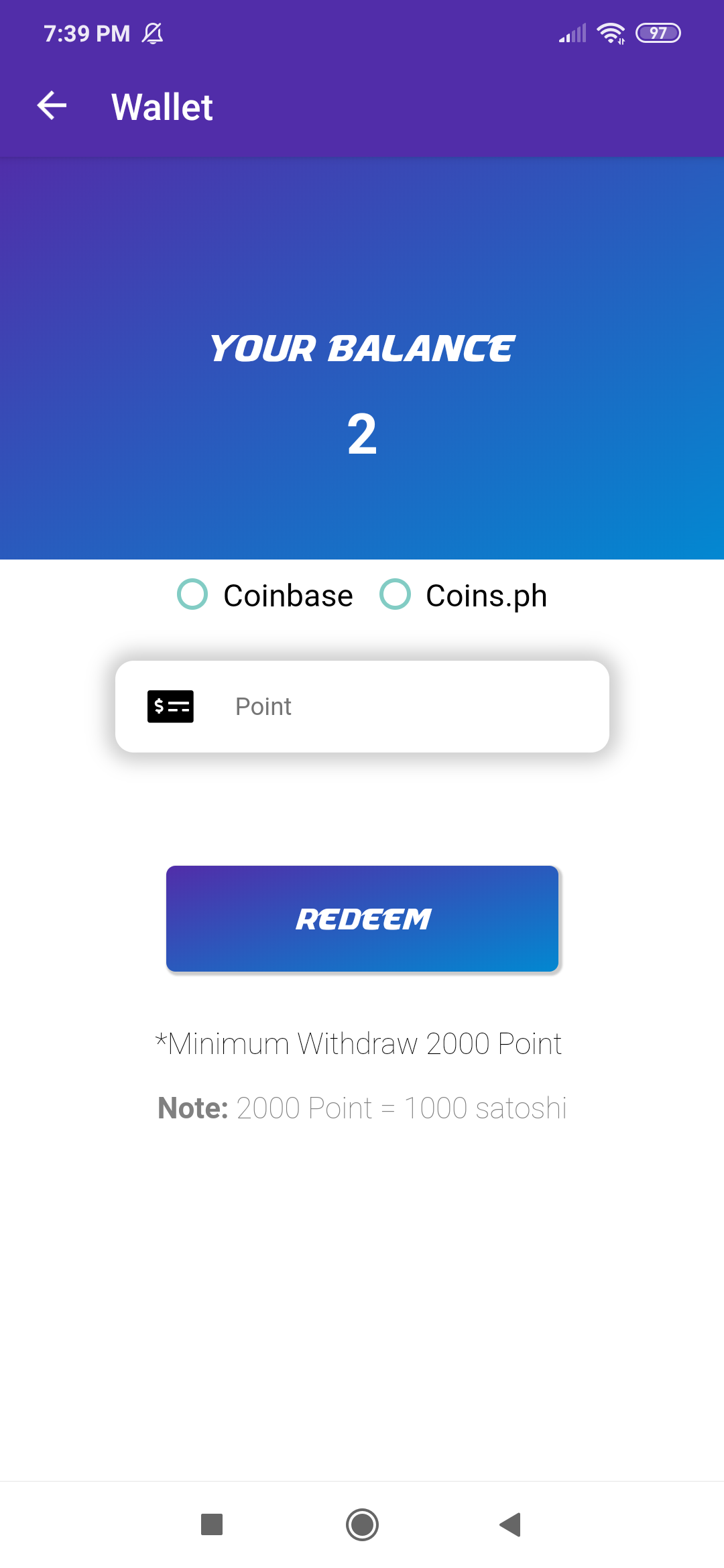Image resolution: width=724 pixels, height=1568 pixels.
Task: Tap the muted notification bell icon
Action: tap(153, 33)
